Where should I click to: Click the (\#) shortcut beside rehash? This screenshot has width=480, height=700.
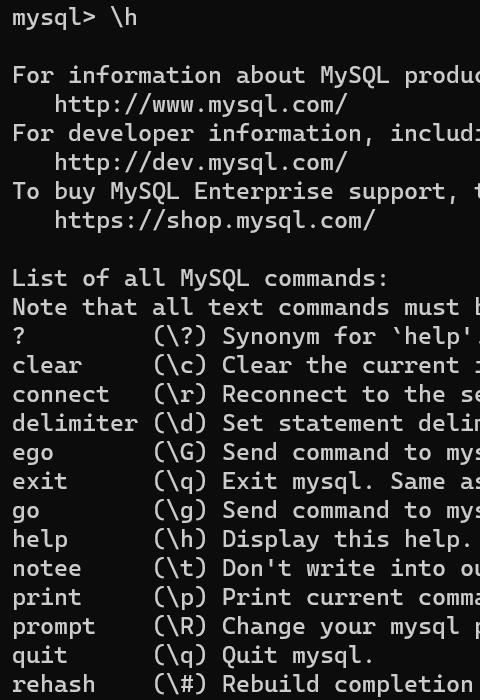[180, 684]
